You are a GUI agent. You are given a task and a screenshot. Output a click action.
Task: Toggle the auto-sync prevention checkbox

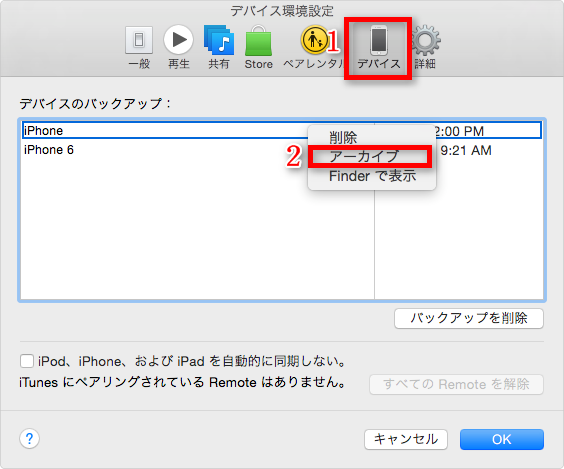point(27,361)
